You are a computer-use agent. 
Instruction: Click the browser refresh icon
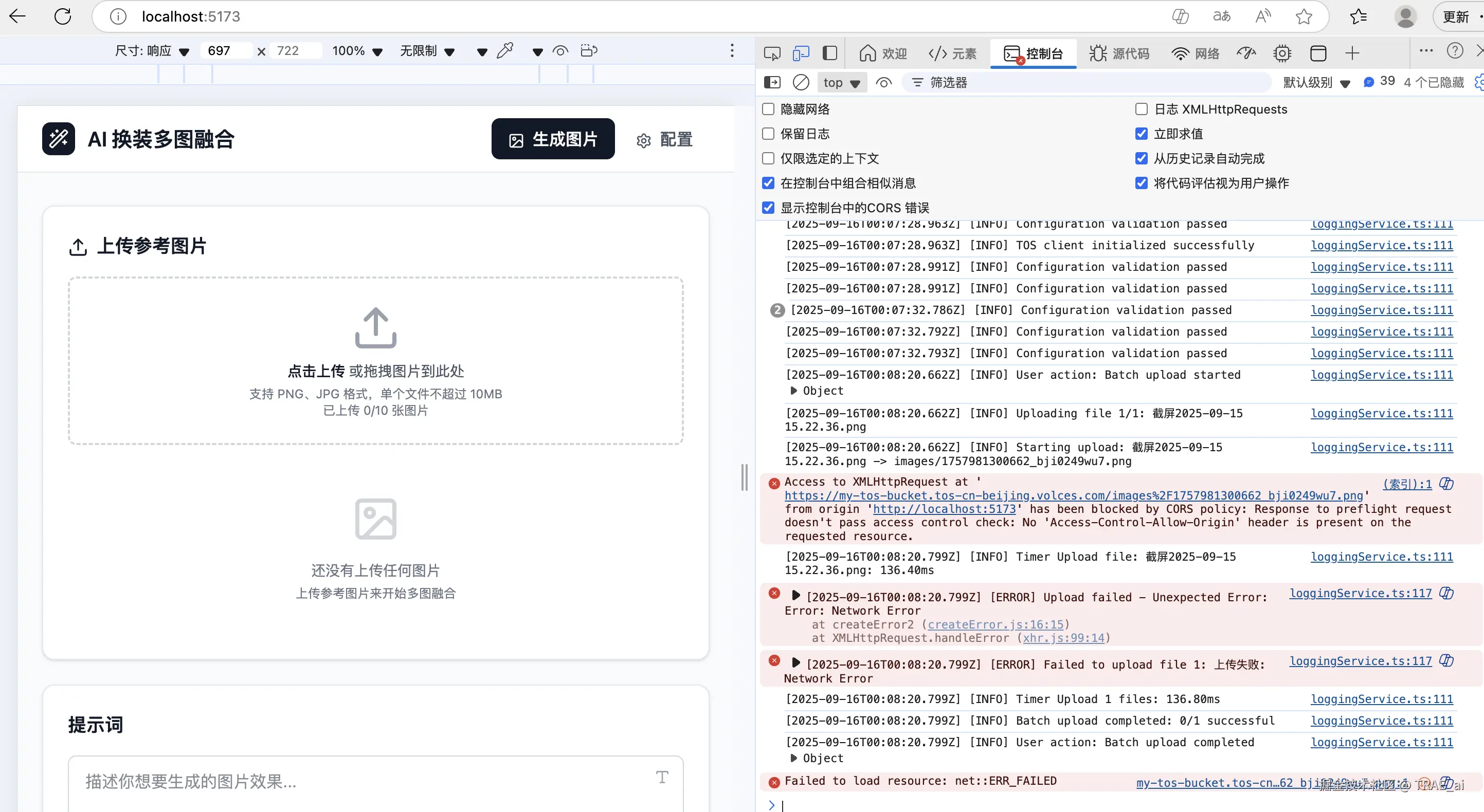63,16
